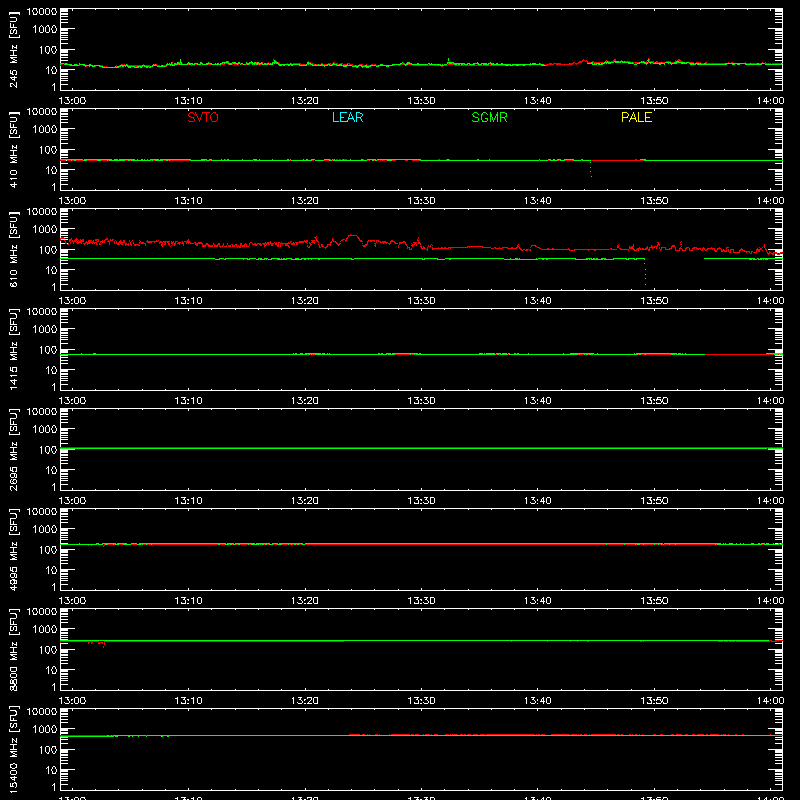The image size is (800, 800).
Task: Click the 610 MHz [SFU] axis title
Action: [x=14, y=249]
